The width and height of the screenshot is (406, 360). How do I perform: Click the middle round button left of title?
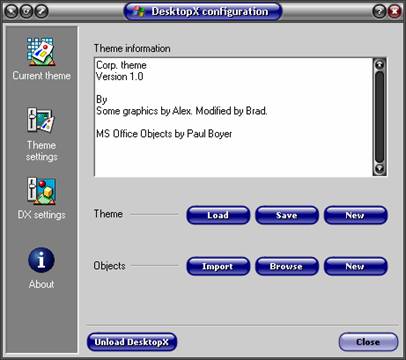pyautogui.click(x=26, y=12)
